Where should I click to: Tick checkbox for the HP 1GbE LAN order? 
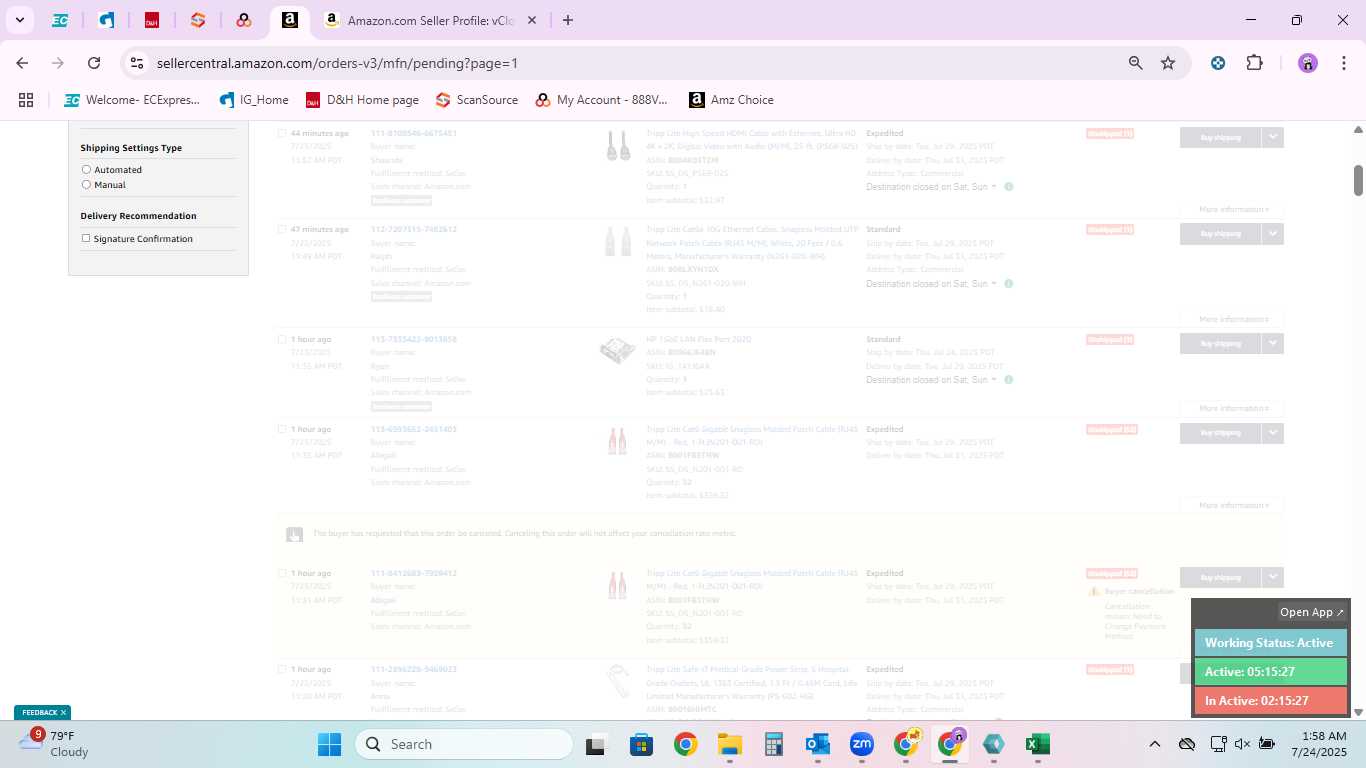pyautogui.click(x=282, y=339)
